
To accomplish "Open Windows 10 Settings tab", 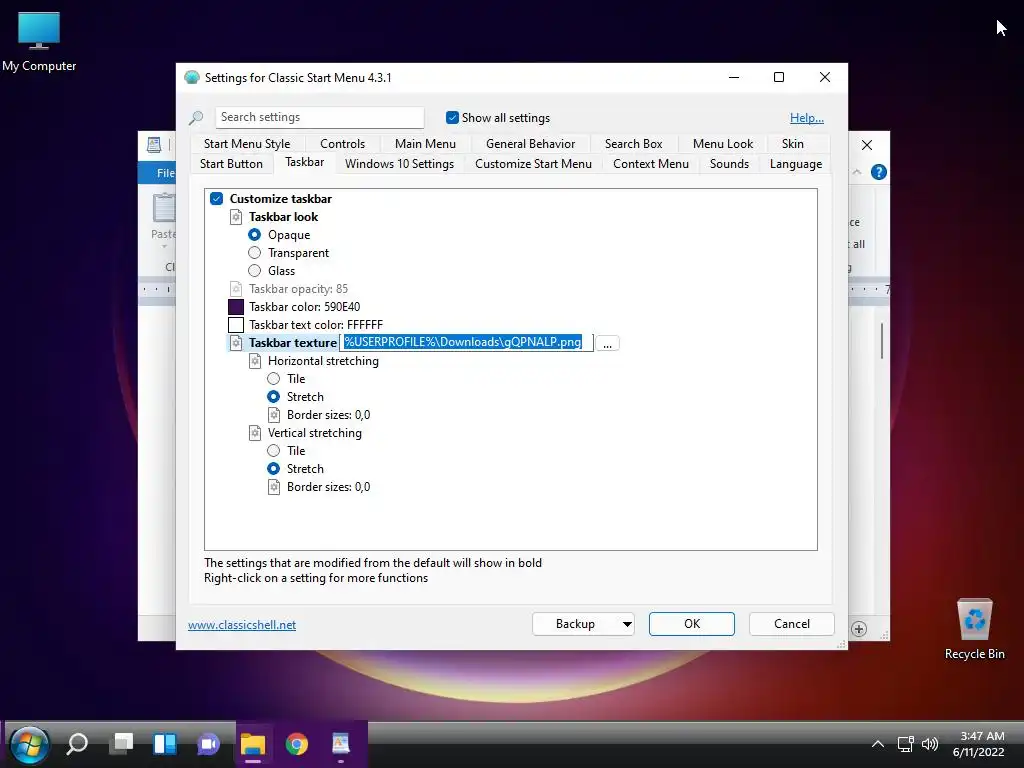I will click(x=400, y=164).
